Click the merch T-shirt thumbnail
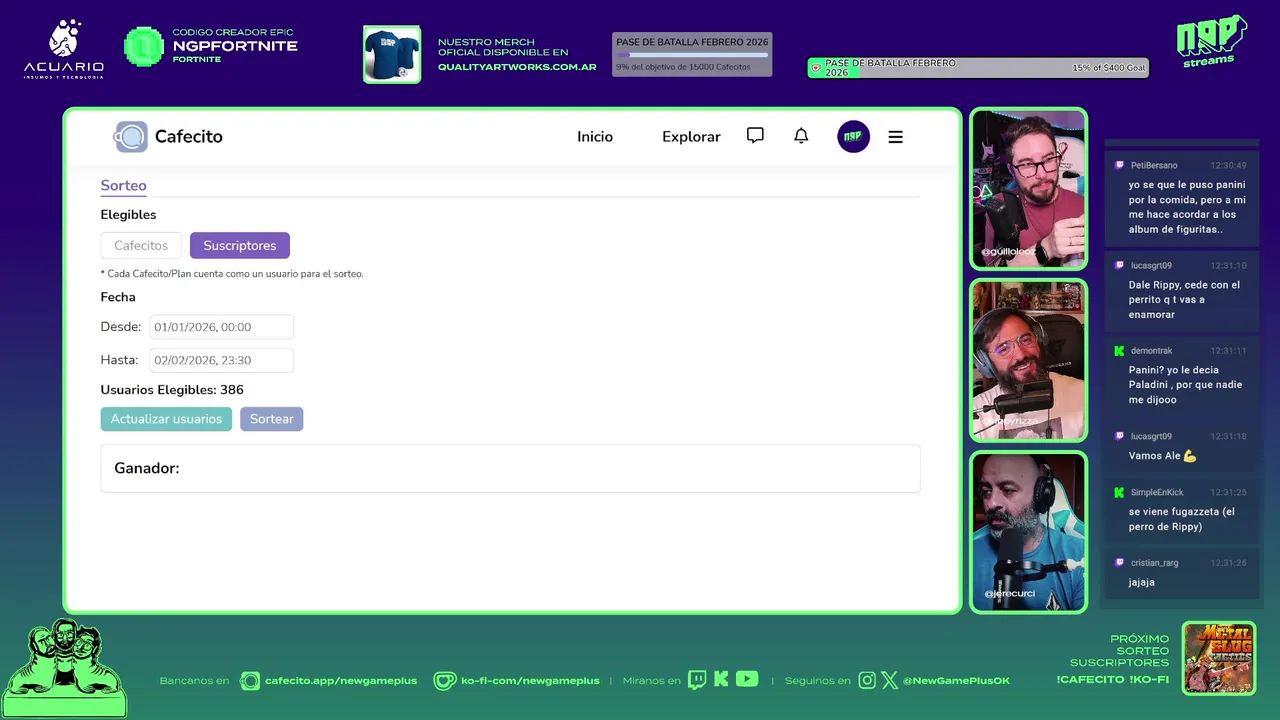 coord(392,54)
